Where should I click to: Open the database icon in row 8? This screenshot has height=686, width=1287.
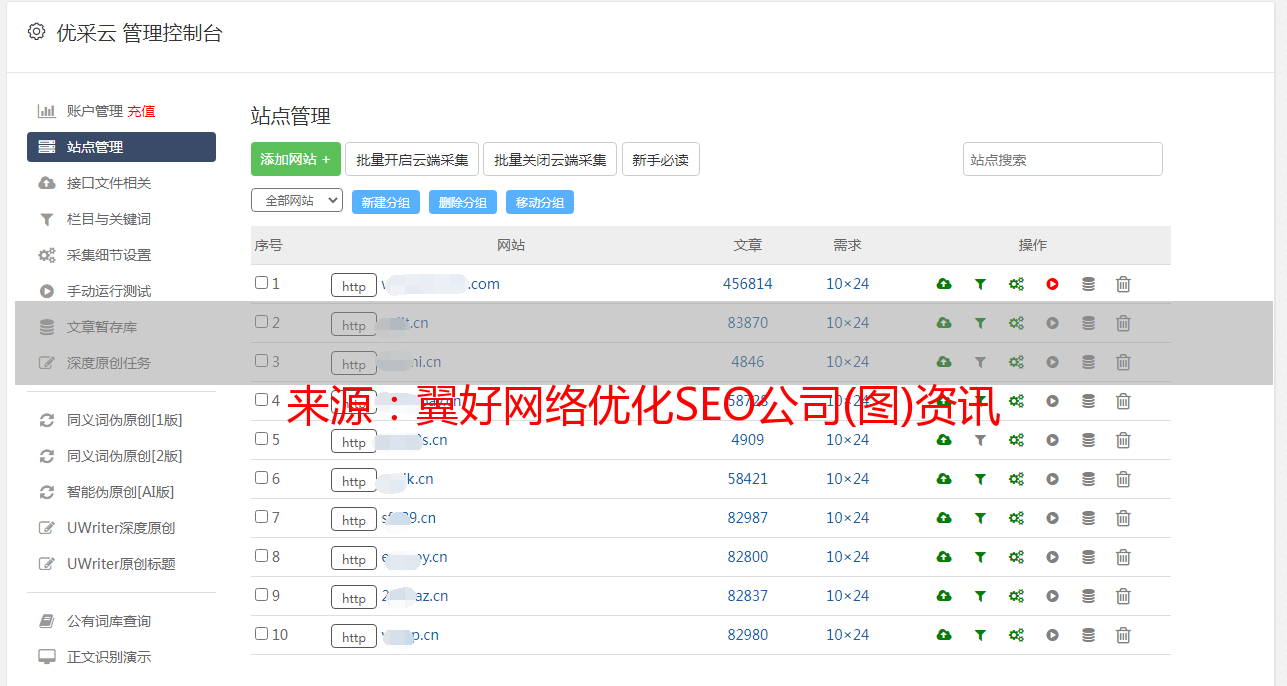click(1088, 557)
